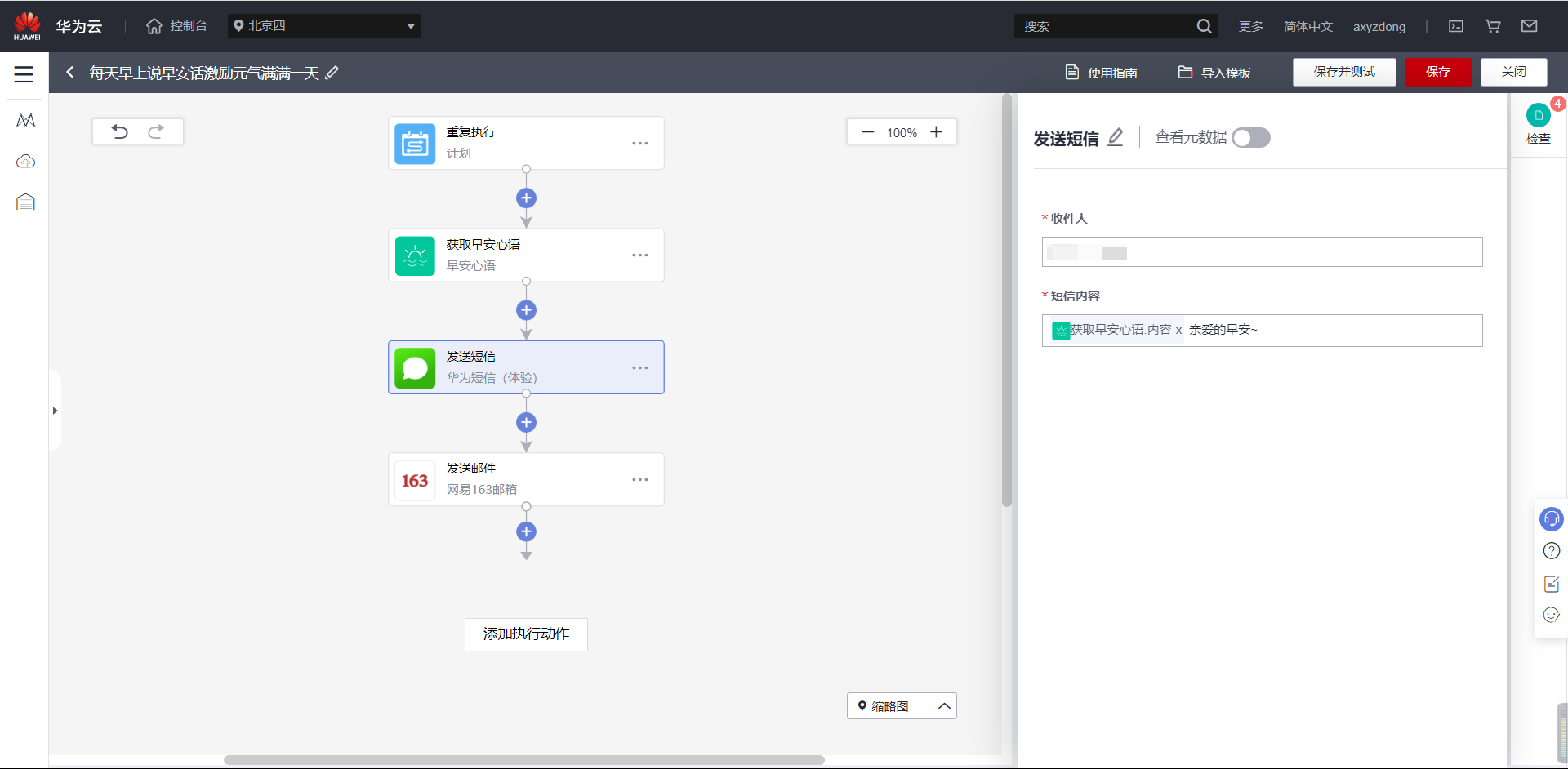The image size is (1568, 769).
Task: Zoom in the canvas with plus
Action: 936,132
